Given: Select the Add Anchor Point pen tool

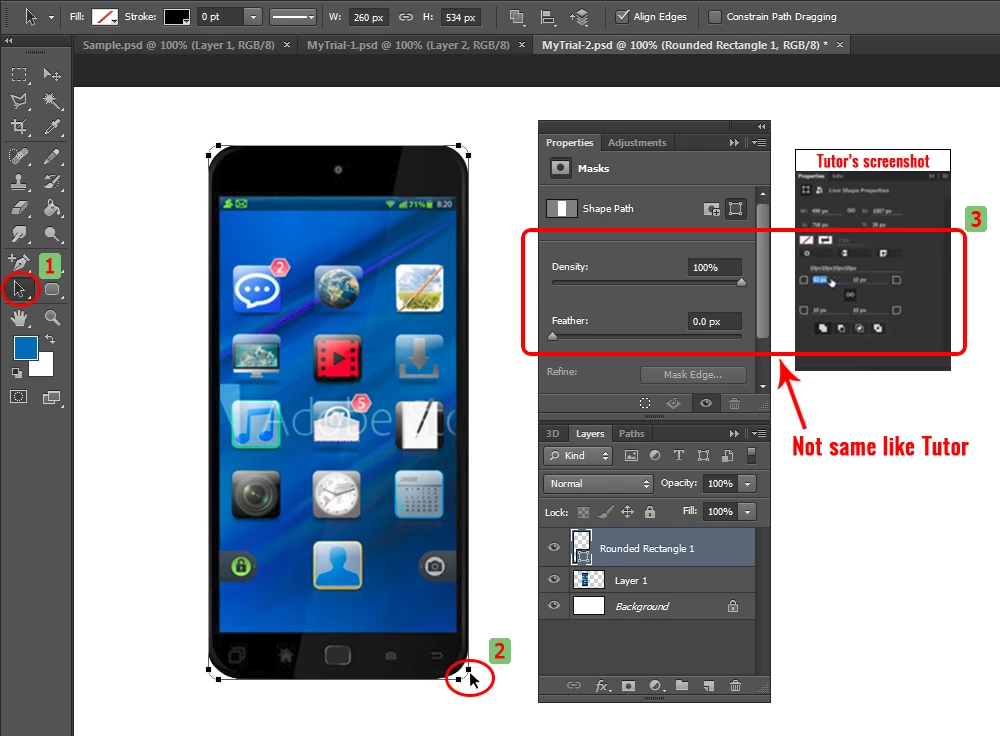Looking at the screenshot, I should pyautogui.click(x=19, y=262).
